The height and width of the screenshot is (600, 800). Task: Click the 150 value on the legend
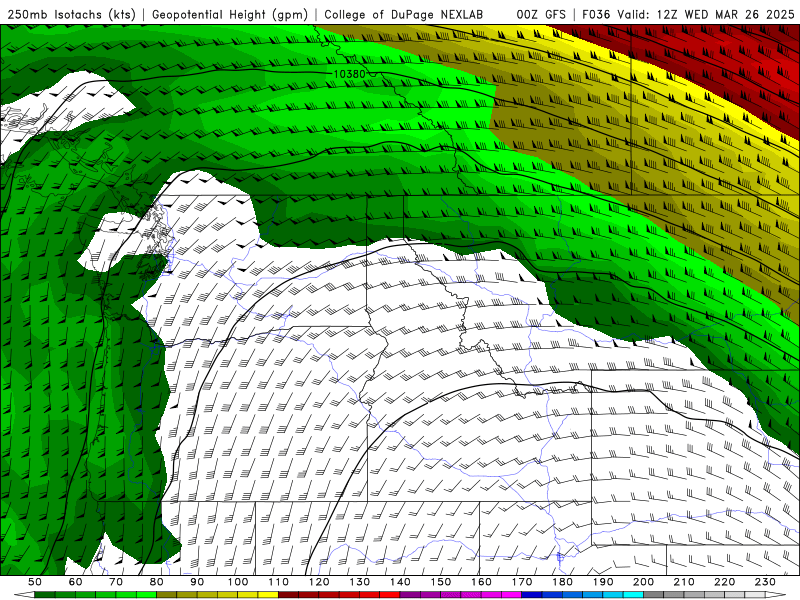coord(441,582)
